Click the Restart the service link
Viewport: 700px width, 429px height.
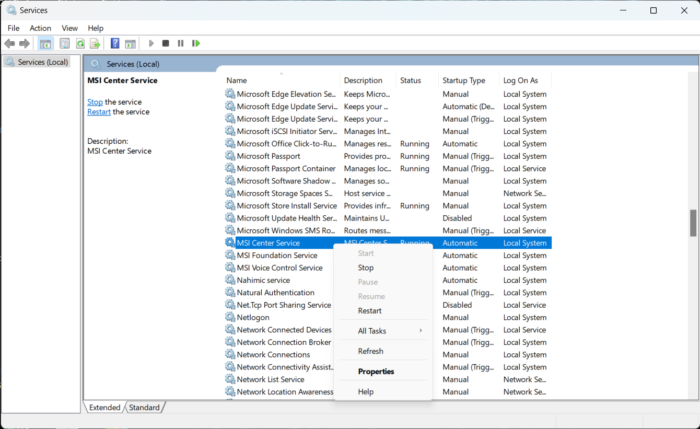point(99,112)
